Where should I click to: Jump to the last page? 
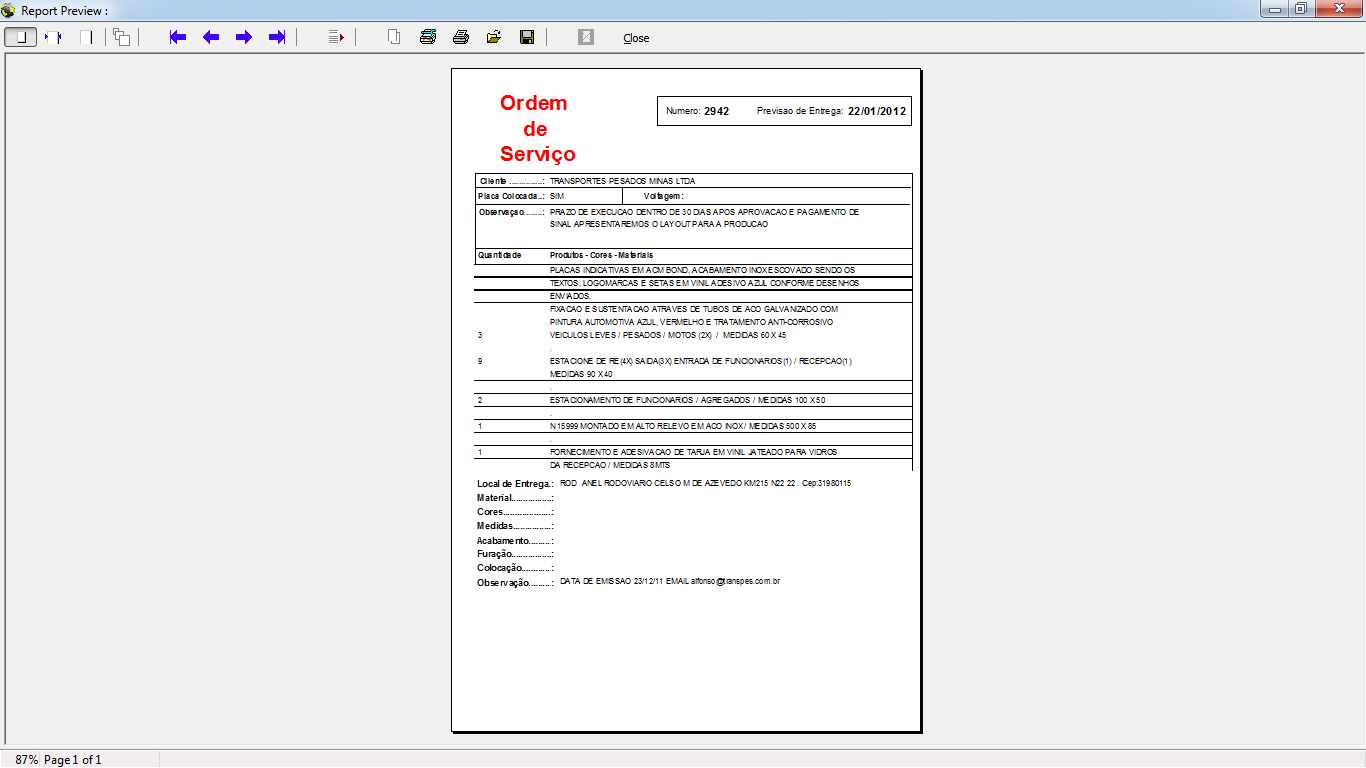tap(277, 37)
